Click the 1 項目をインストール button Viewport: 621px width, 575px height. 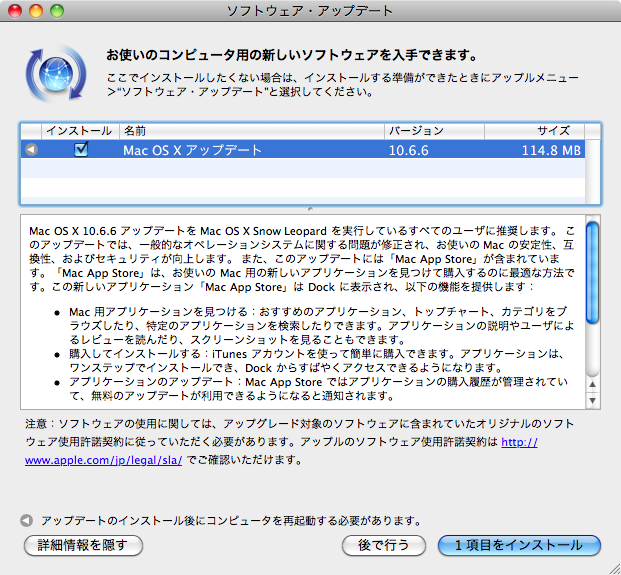tap(519, 545)
